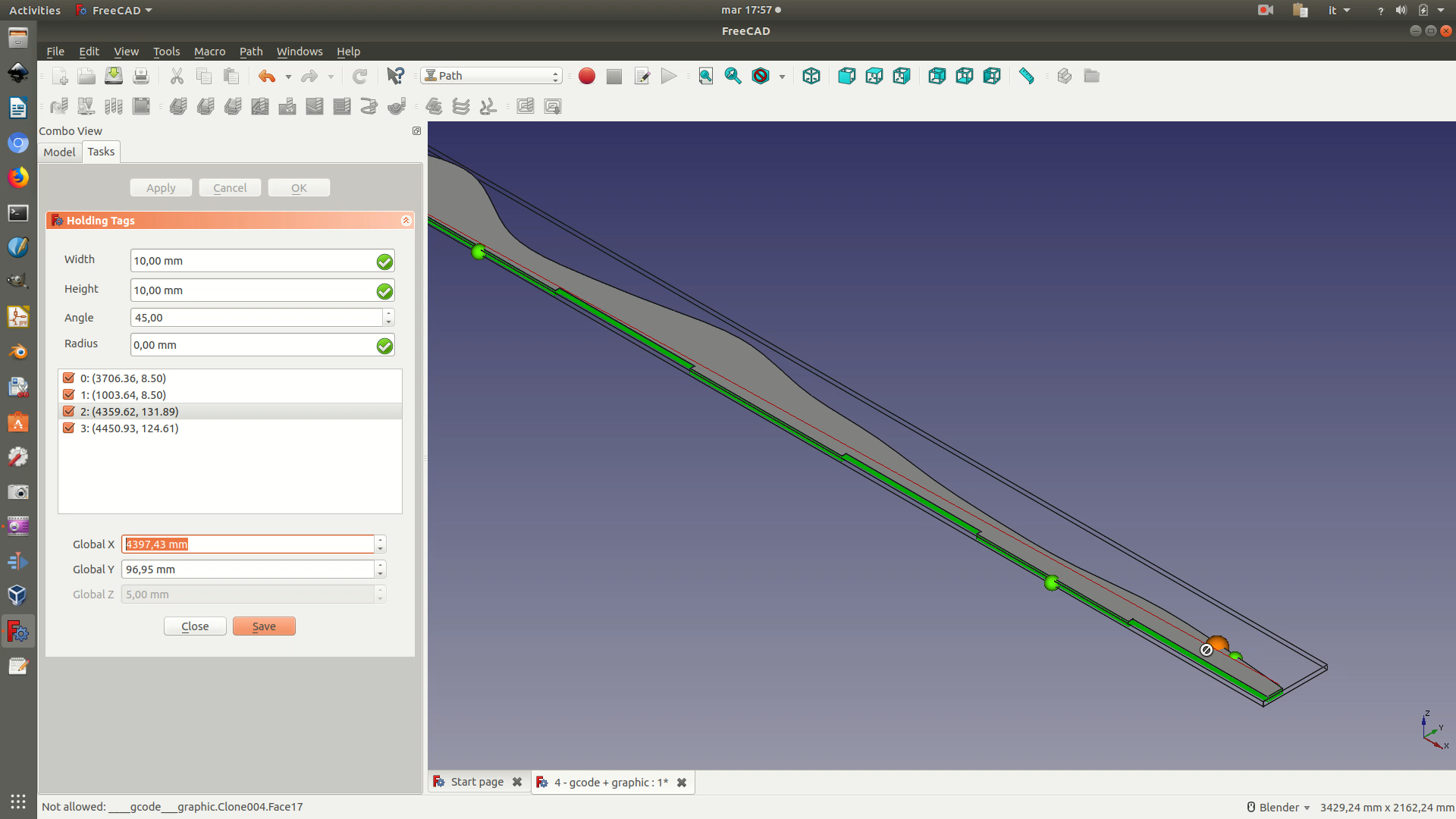Open the Macro menu

tap(209, 52)
